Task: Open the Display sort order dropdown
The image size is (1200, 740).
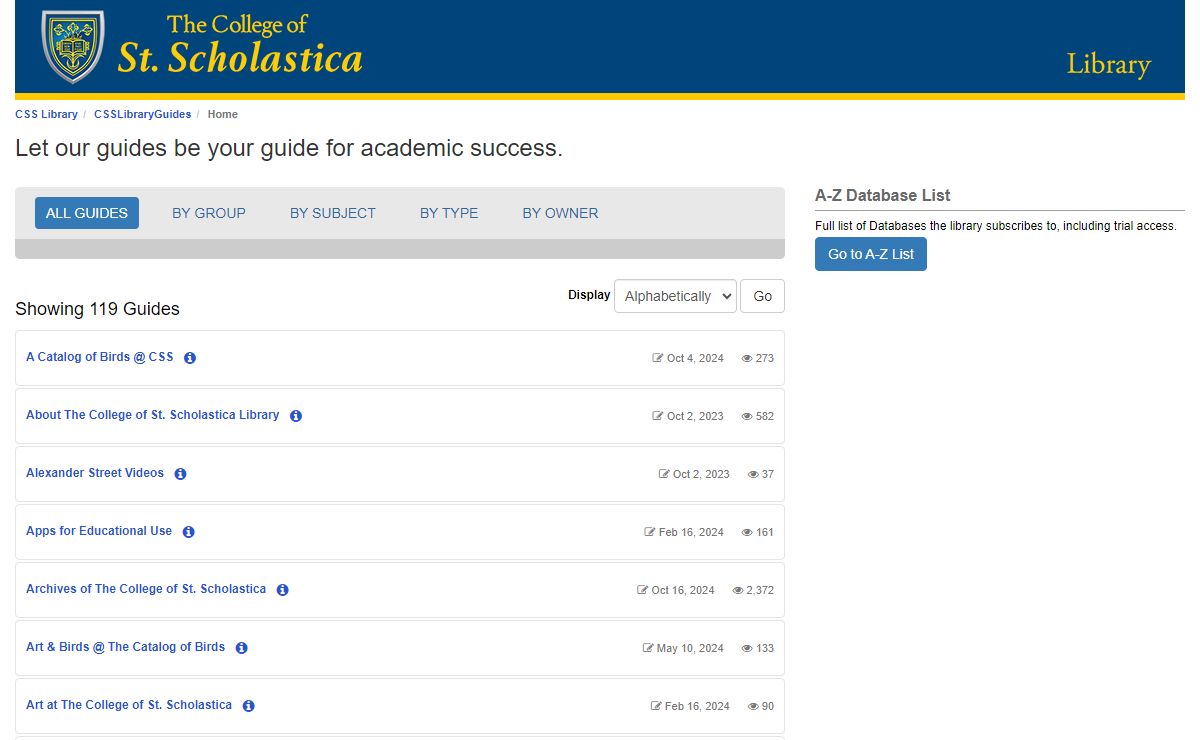Action: 675,296
